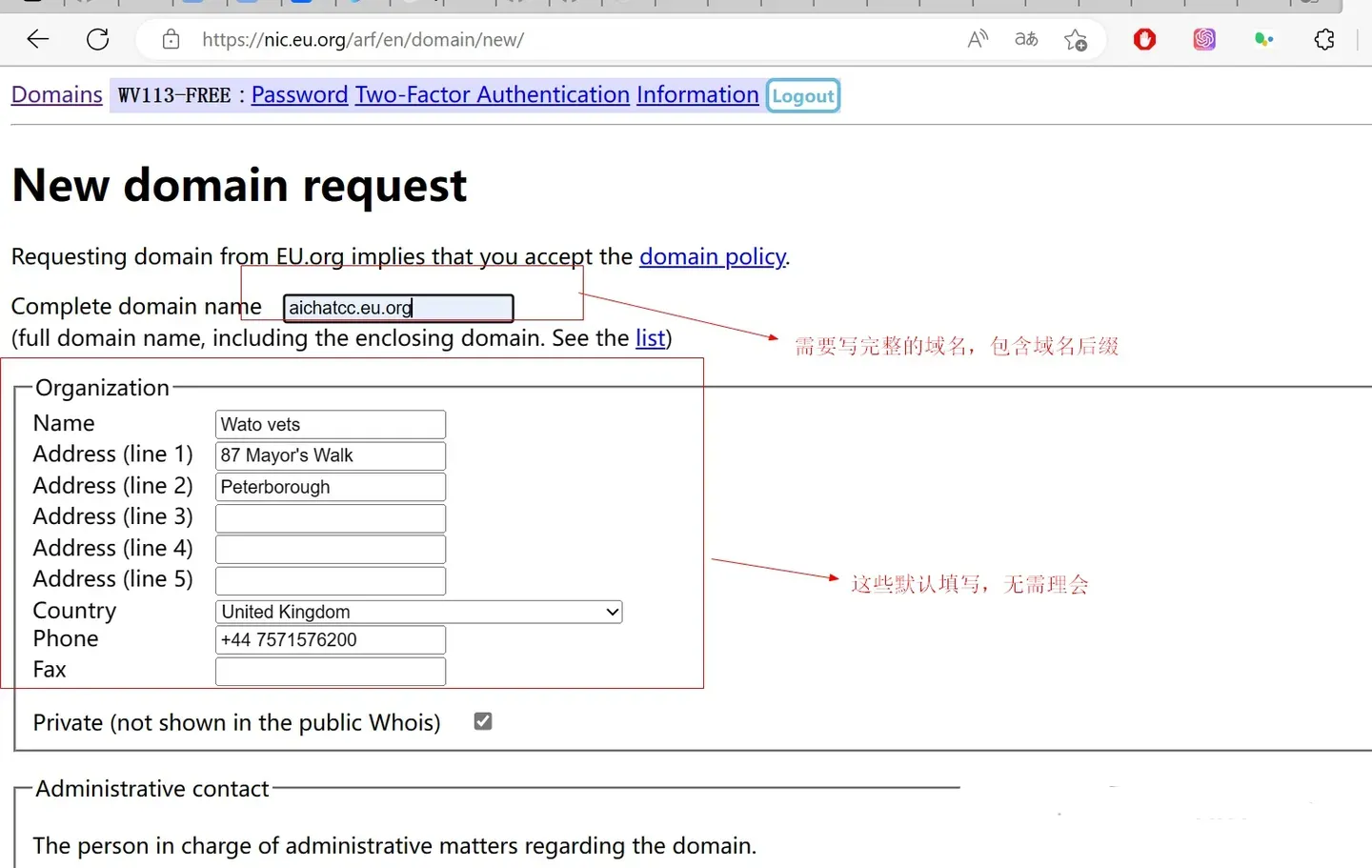
Task: Focus the organization Phone field
Action: [x=330, y=640]
